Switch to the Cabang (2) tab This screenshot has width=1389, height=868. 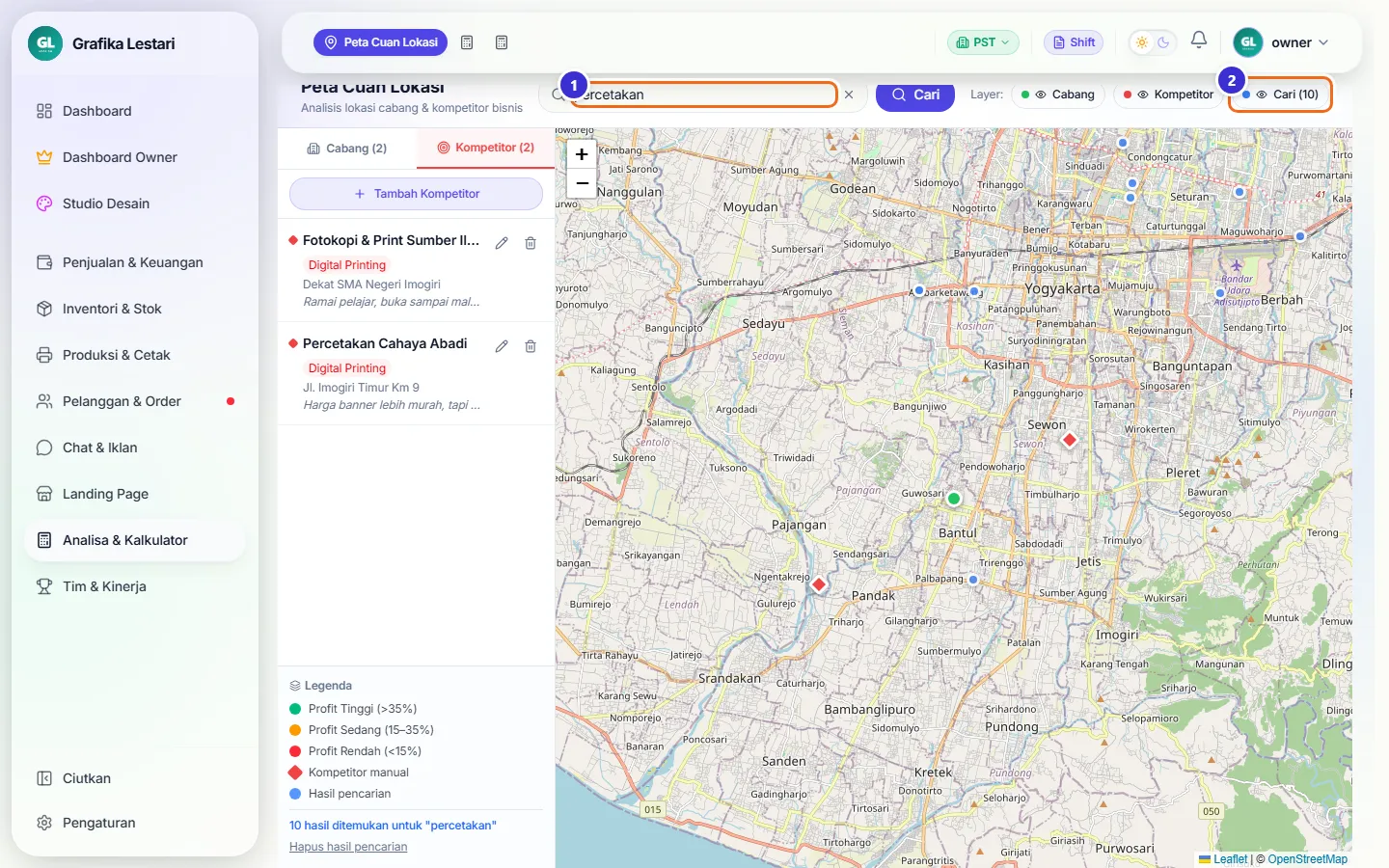click(347, 149)
